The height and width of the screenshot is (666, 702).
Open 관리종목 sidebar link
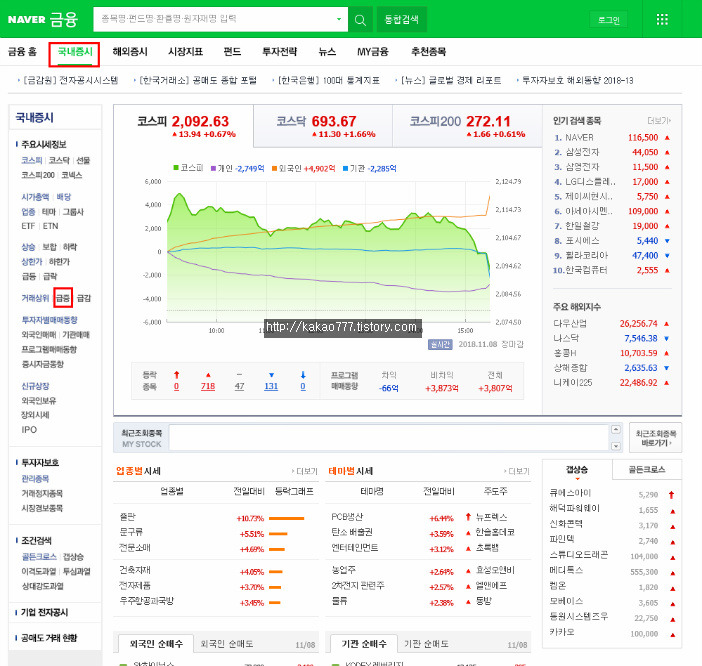[35, 478]
